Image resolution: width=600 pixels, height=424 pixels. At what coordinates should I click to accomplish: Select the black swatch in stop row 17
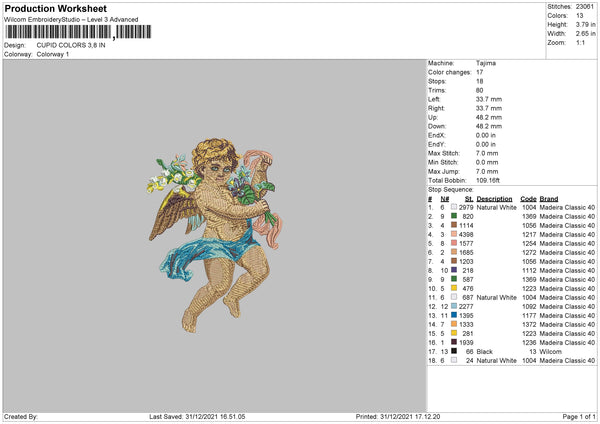(x=454, y=351)
